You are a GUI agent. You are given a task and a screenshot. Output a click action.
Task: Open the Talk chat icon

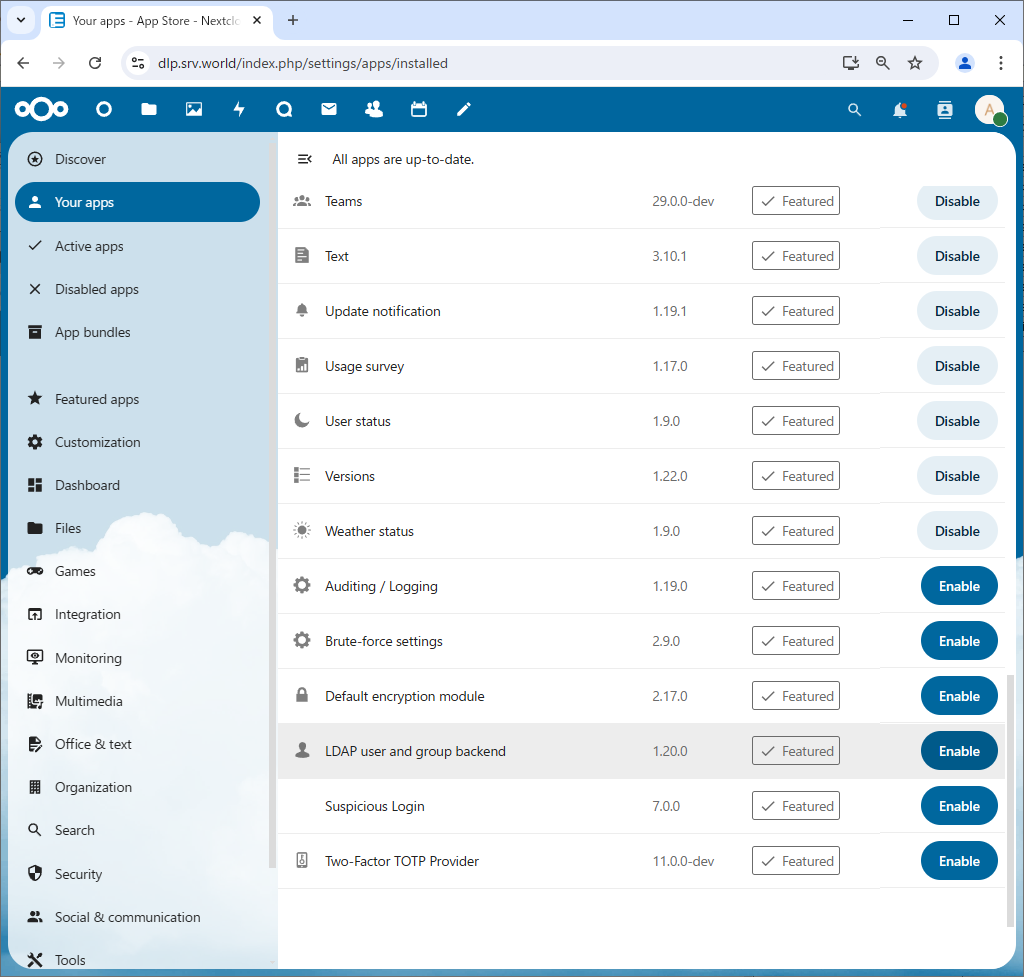[x=284, y=109]
